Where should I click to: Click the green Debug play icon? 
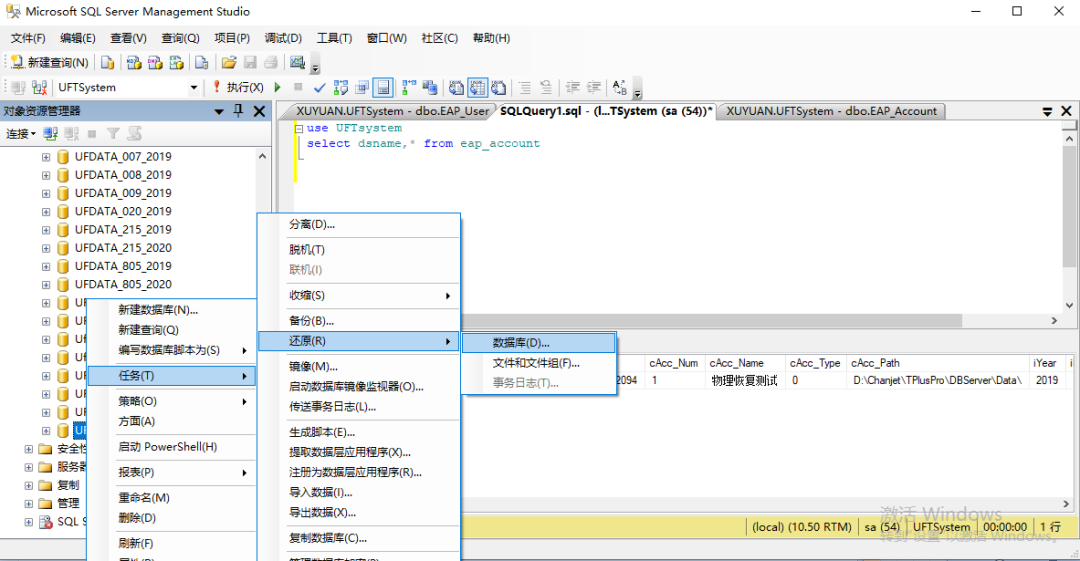click(x=278, y=87)
